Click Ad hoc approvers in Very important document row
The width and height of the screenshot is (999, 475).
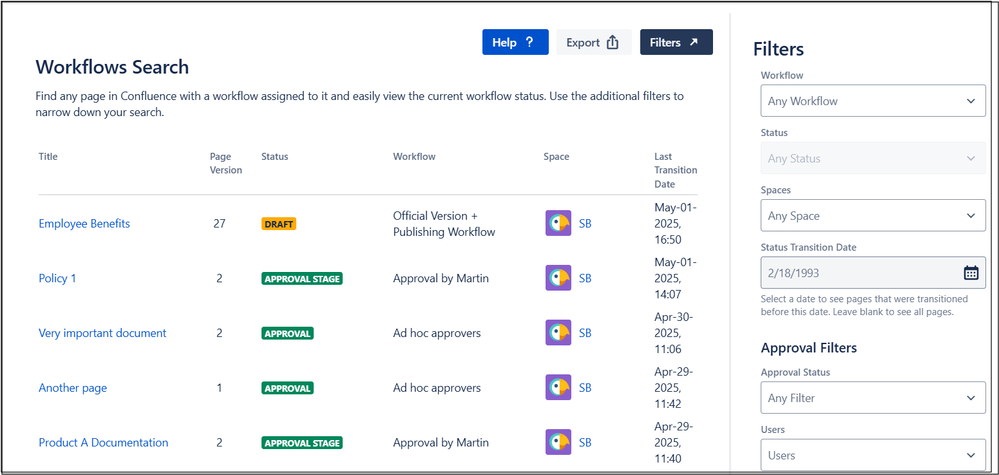point(436,333)
